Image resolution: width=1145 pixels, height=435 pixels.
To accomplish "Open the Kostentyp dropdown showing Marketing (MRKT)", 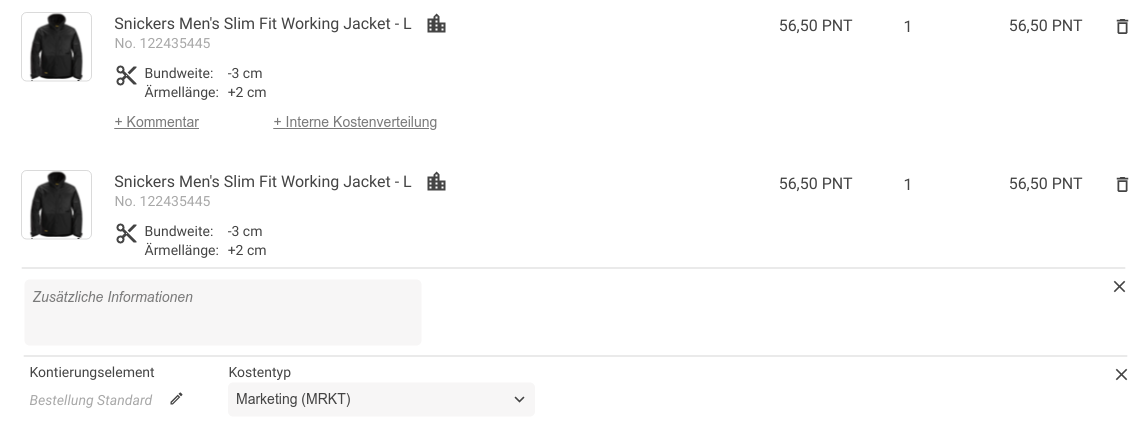I will [x=381, y=399].
